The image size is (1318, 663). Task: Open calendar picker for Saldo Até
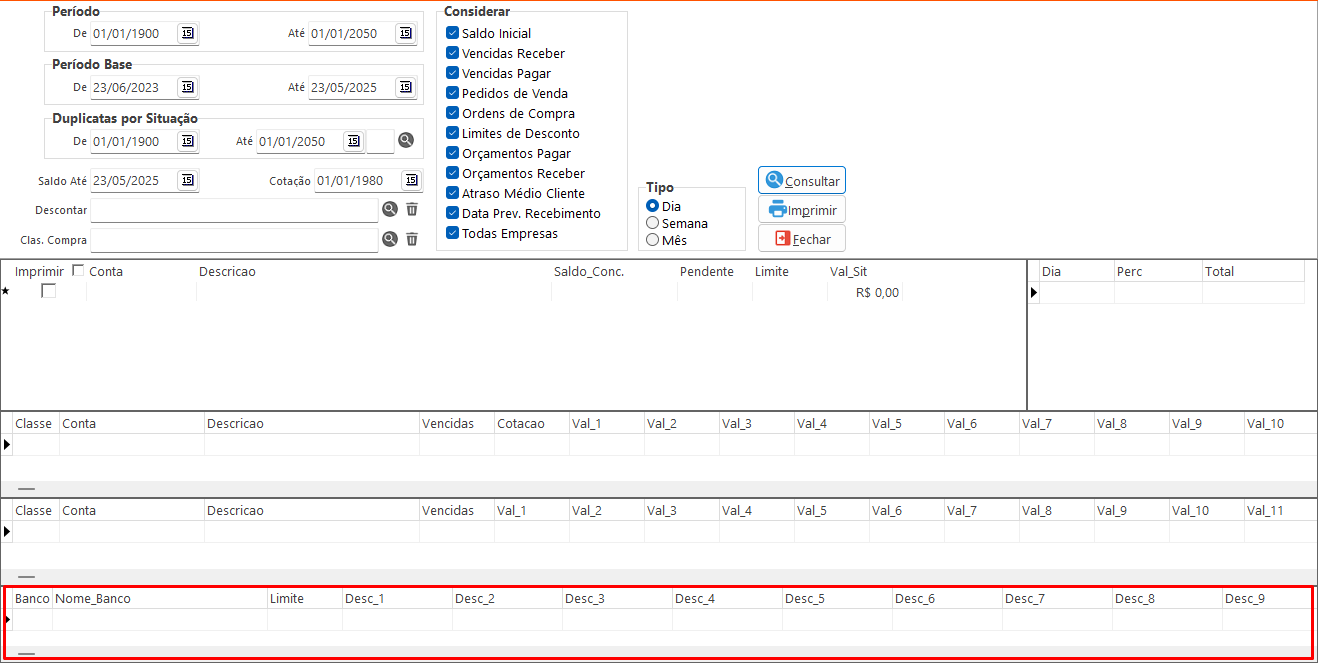coord(188,181)
